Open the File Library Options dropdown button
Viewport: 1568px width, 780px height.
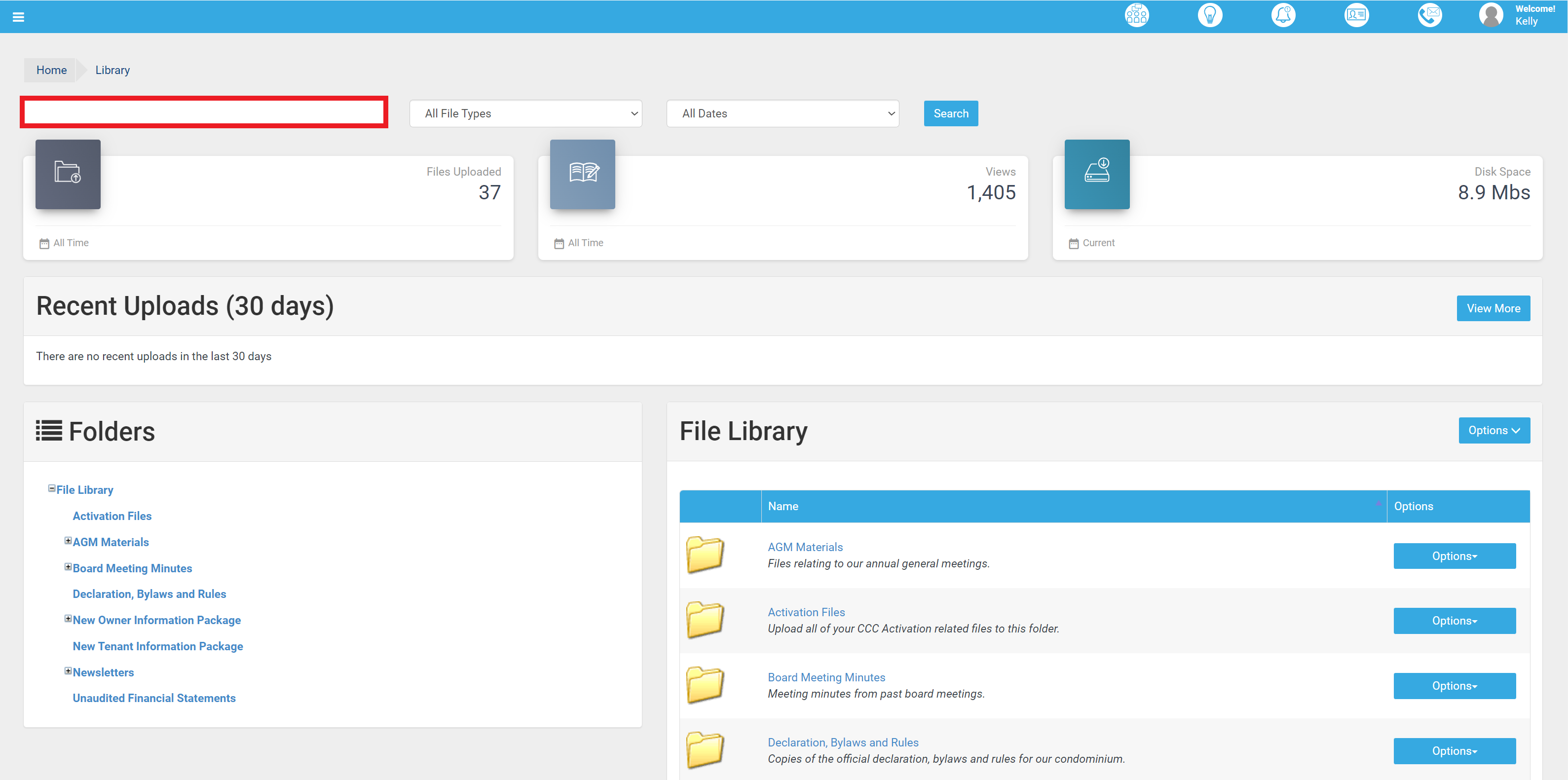1493,430
